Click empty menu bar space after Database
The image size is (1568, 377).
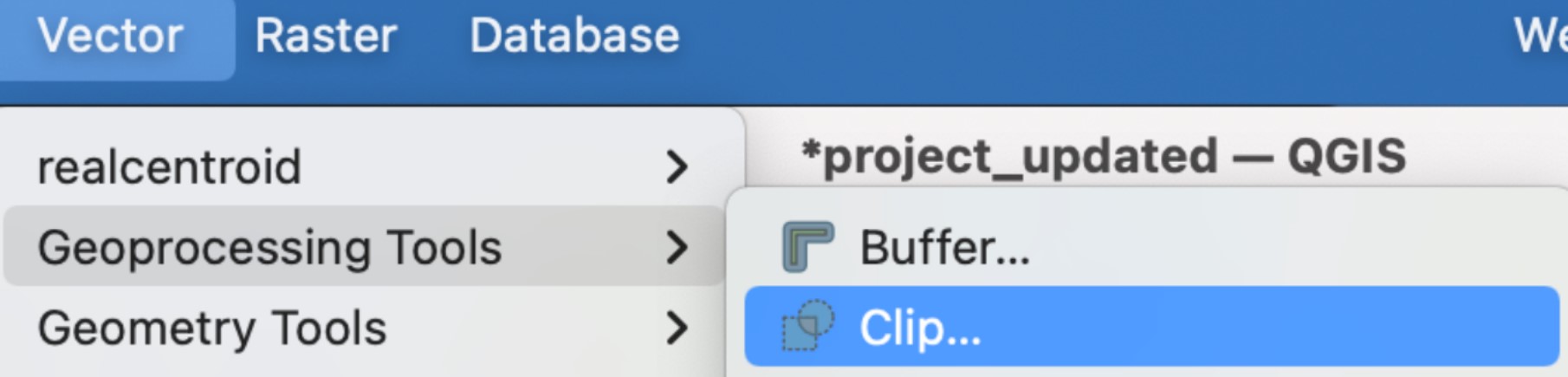tap(1083, 36)
